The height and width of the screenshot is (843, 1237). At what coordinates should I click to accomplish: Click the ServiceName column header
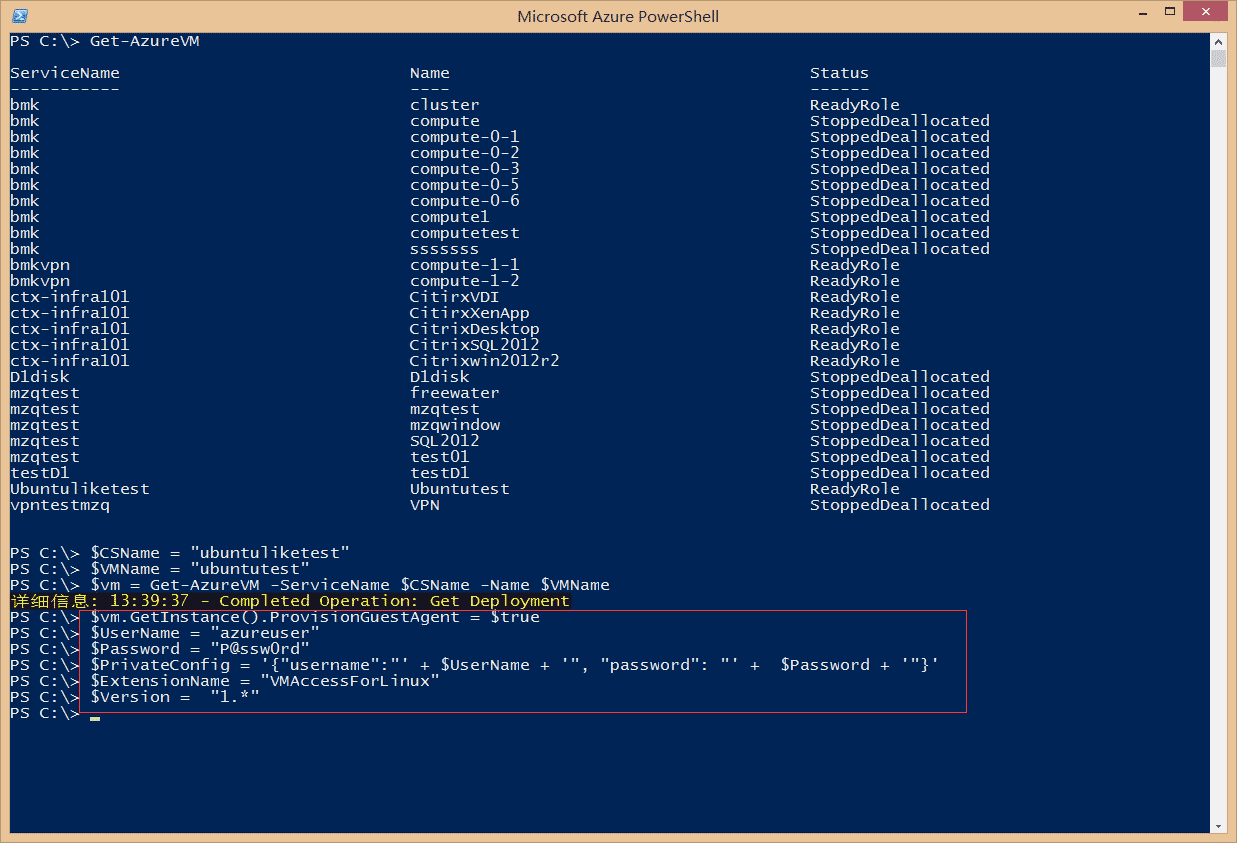(x=65, y=73)
